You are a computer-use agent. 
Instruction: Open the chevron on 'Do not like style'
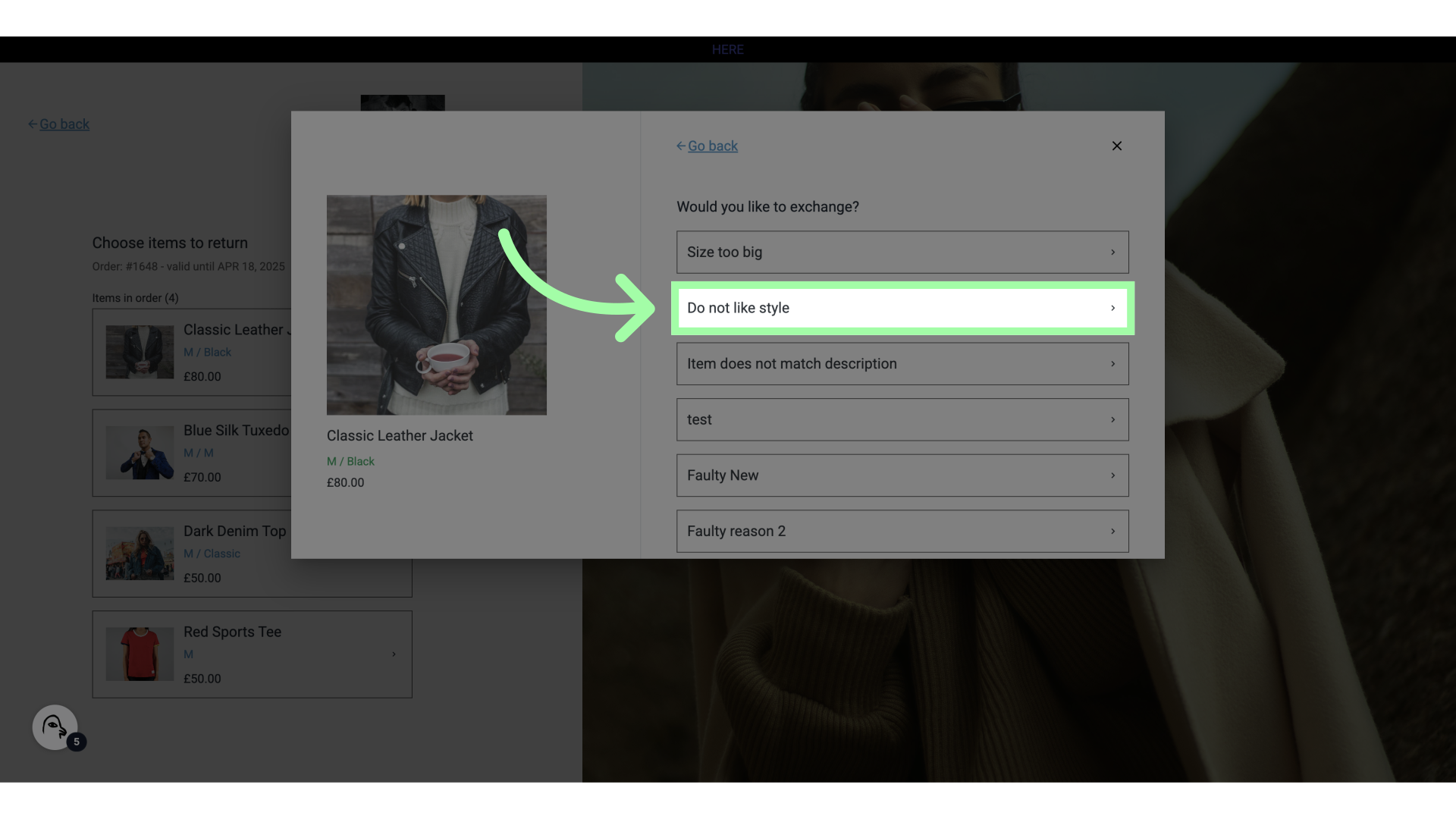coord(1112,308)
